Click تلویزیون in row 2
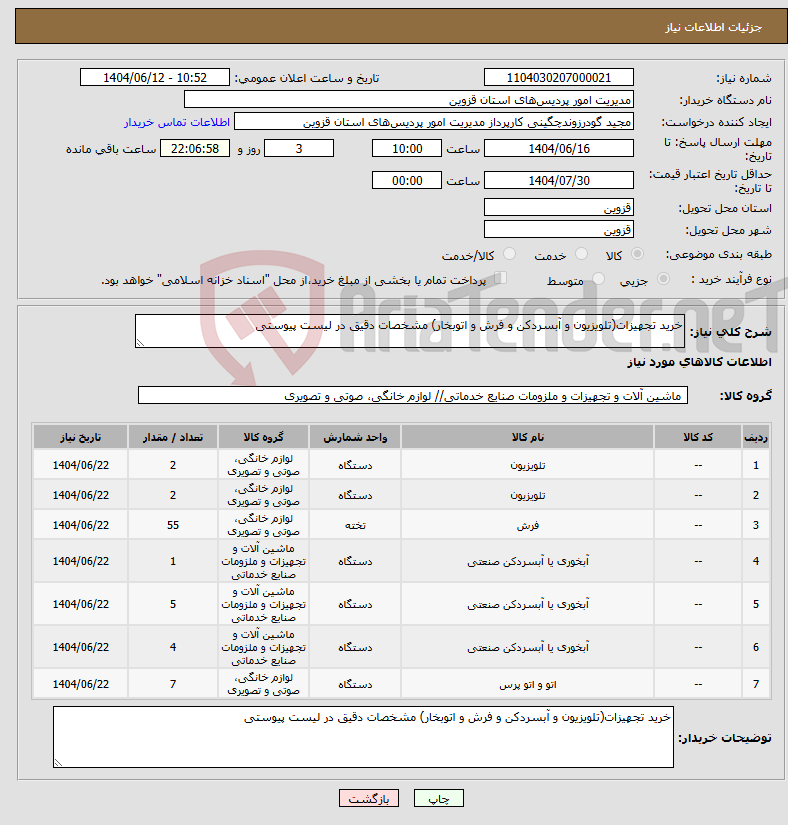This screenshot has width=788, height=825. coord(528,495)
